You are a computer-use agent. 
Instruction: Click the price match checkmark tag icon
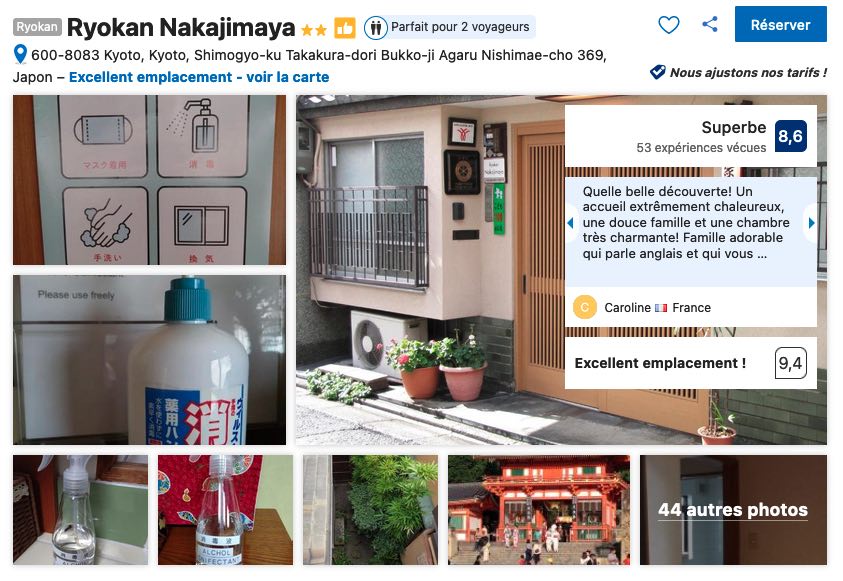658,72
